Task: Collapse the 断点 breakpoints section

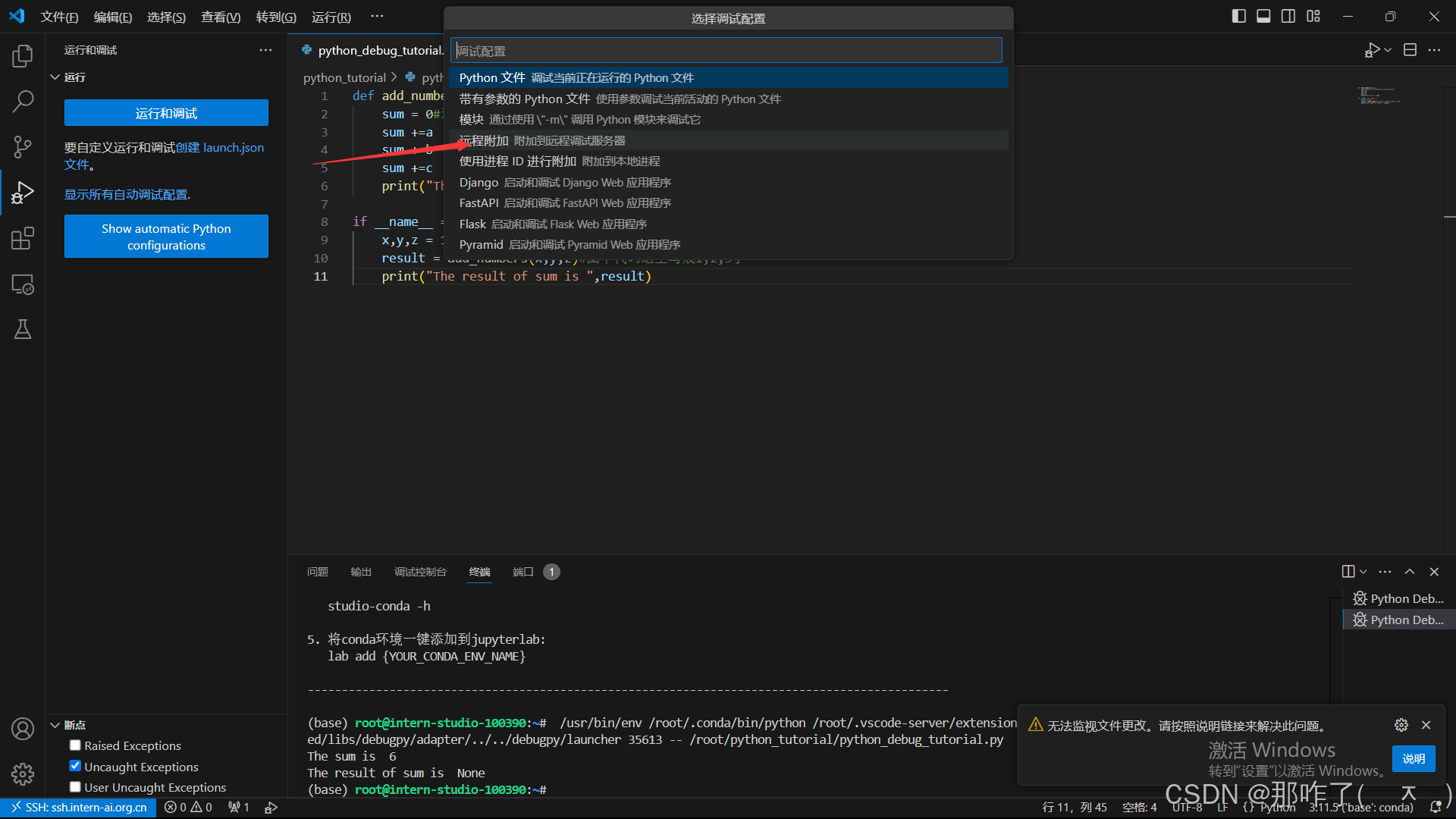Action: (55, 724)
